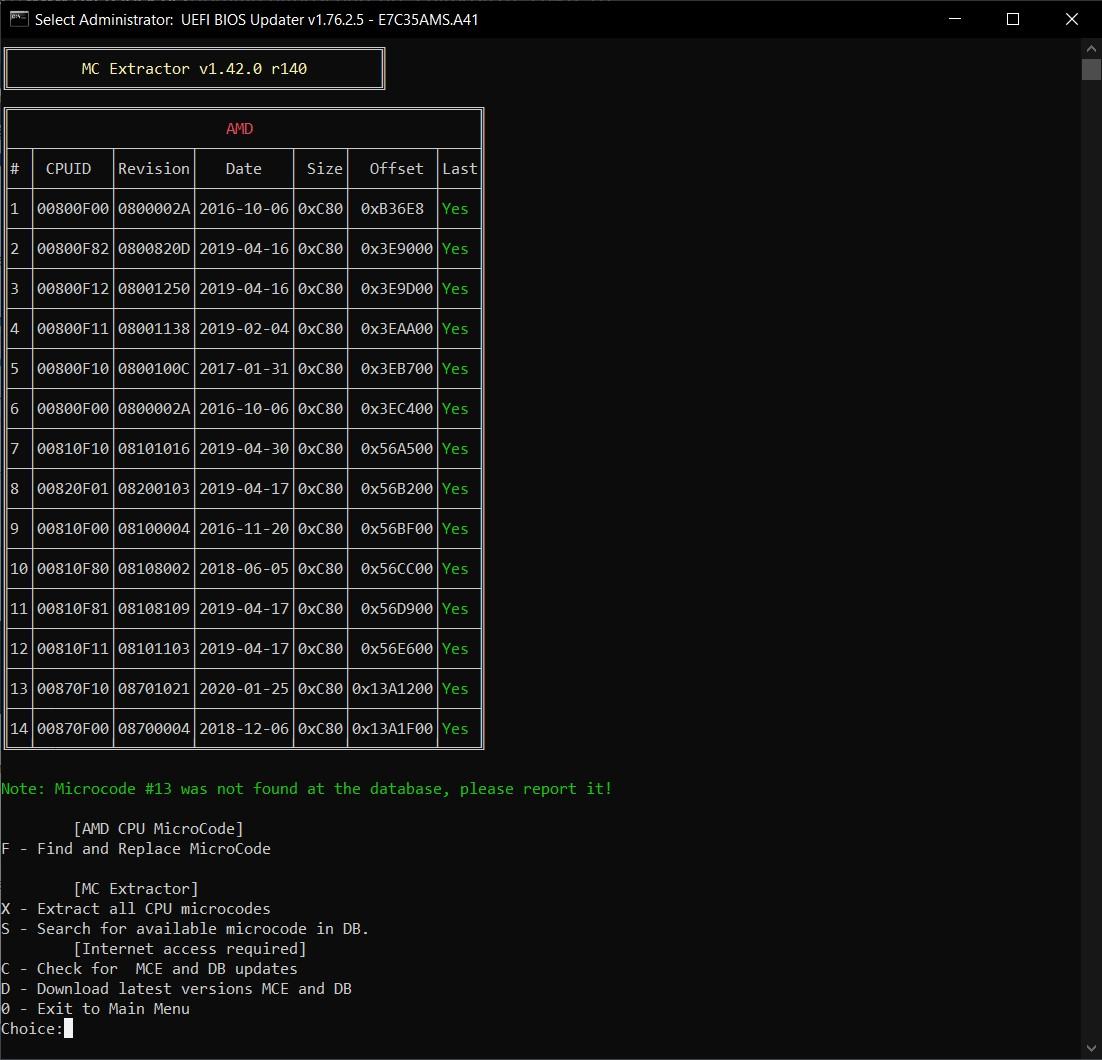Select CPUID 00810F11 cell
Image resolution: width=1102 pixels, height=1060 pixels.
click(x=73, y=649)
